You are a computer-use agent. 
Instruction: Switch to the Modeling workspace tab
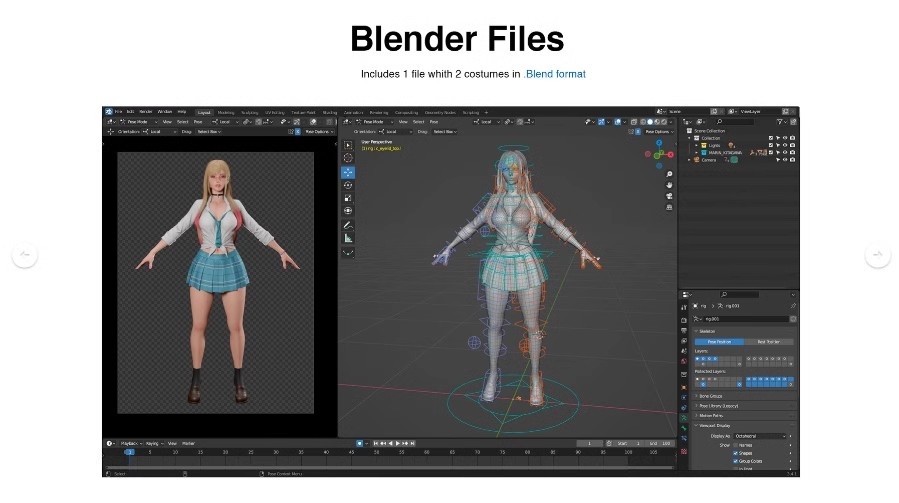coord(226,112)
